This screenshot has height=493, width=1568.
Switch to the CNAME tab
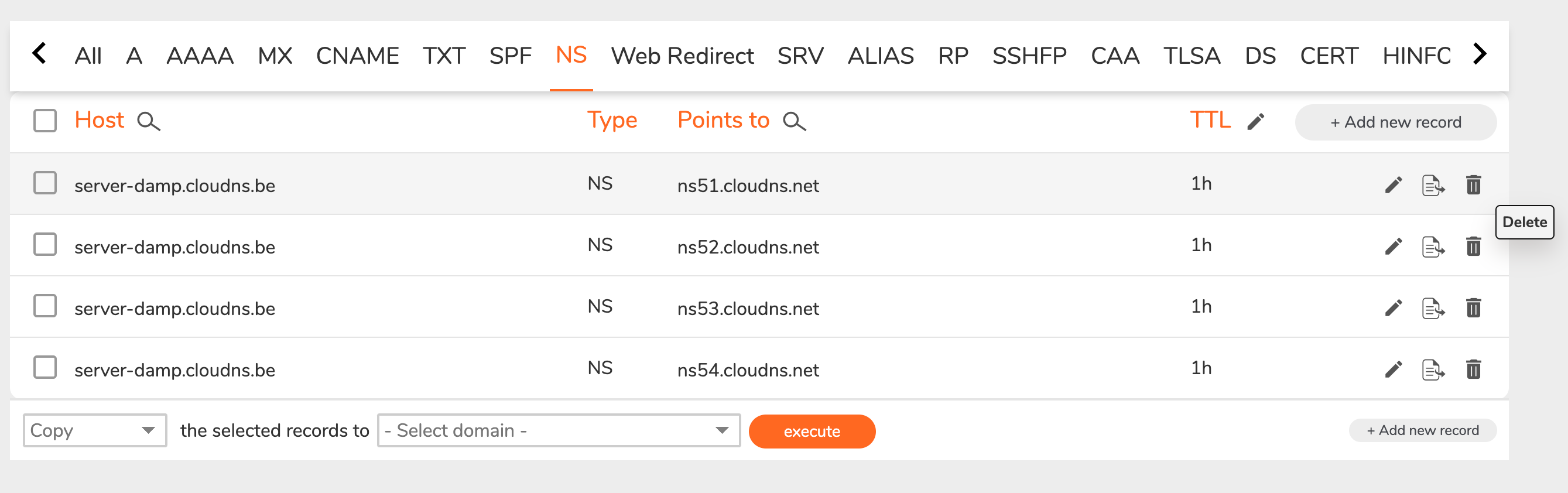tap(357, 56)
